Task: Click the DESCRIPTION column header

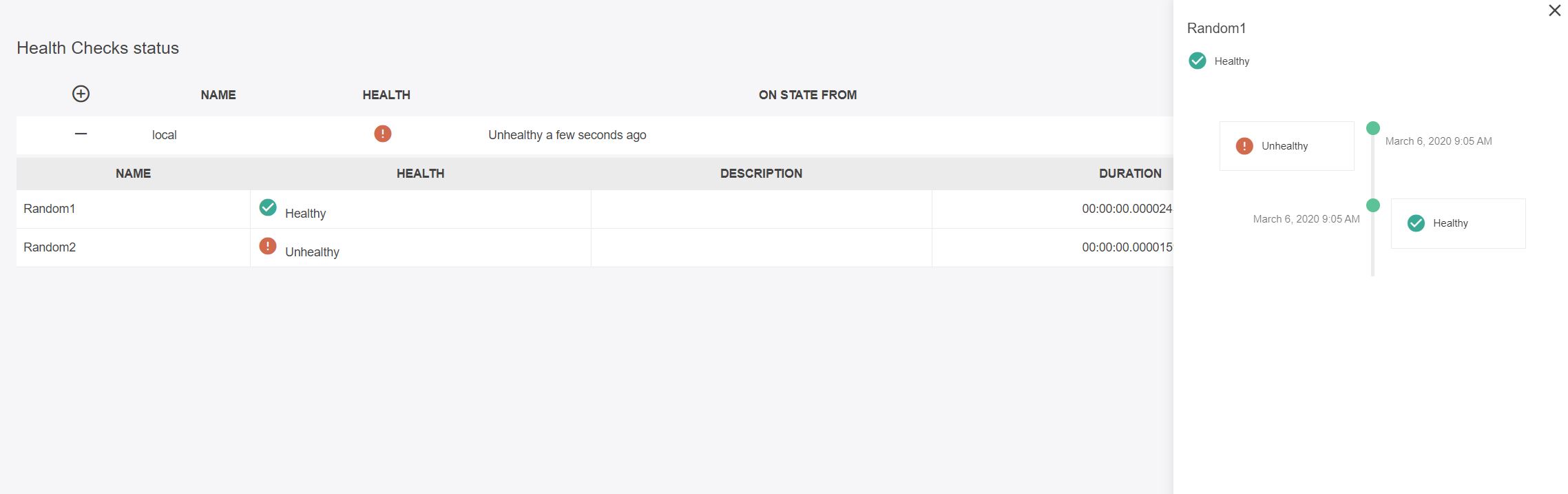Action: click(761, 174)
